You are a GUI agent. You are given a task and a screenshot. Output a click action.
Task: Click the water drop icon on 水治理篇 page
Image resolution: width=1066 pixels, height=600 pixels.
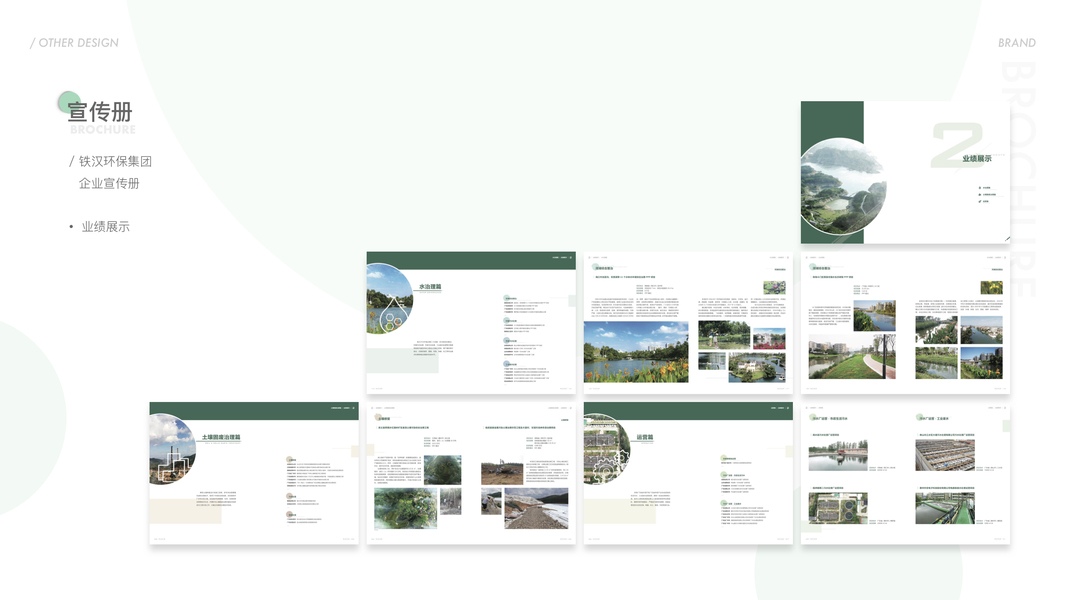point(392,315)
